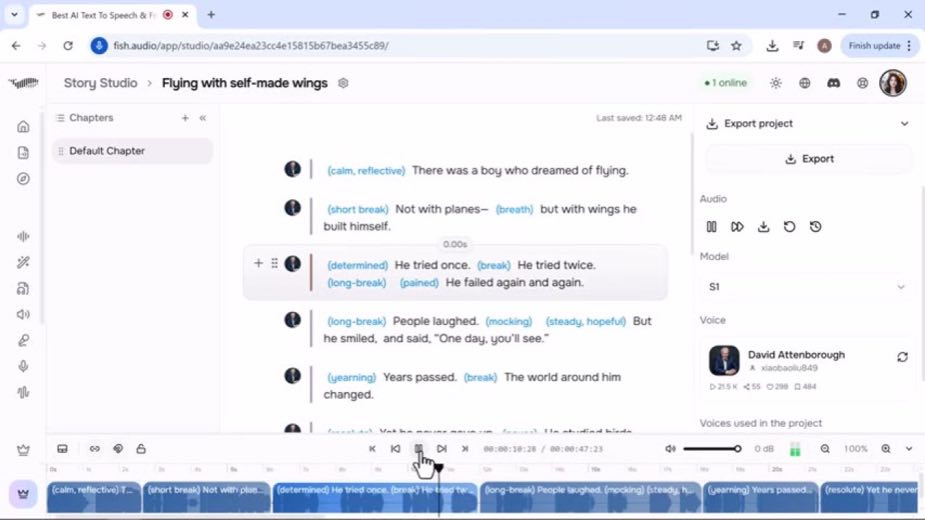This screenshot has width=925, height=520.
Task: Click the Finish update button
Action: (879, 45)
